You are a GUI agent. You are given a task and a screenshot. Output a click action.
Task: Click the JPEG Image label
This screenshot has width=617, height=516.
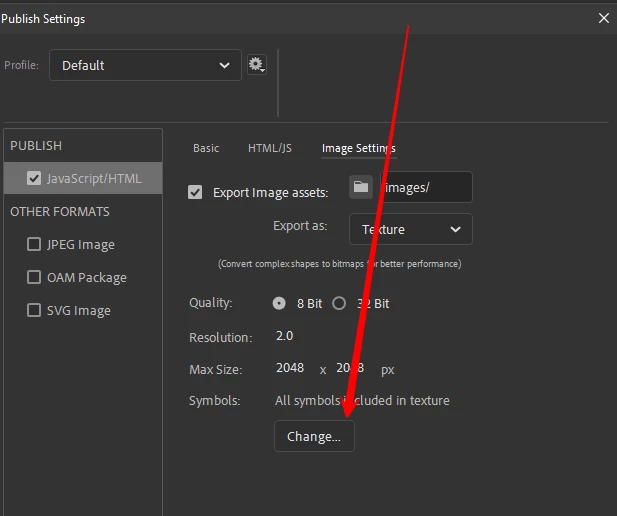[81, 245]
